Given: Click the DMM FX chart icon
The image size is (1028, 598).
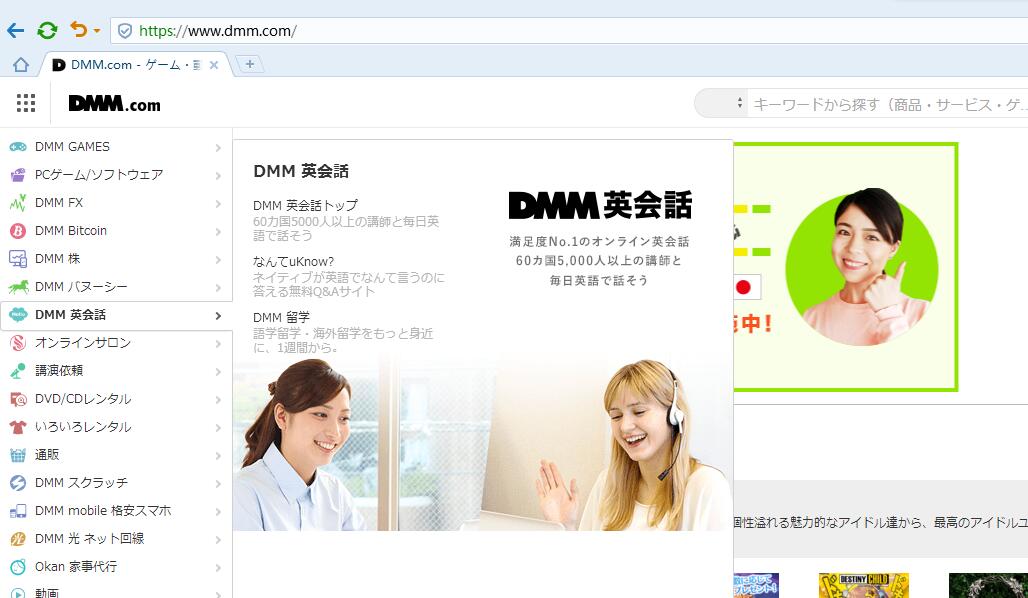Looking at the screenshot, I should tap(18, 203).
